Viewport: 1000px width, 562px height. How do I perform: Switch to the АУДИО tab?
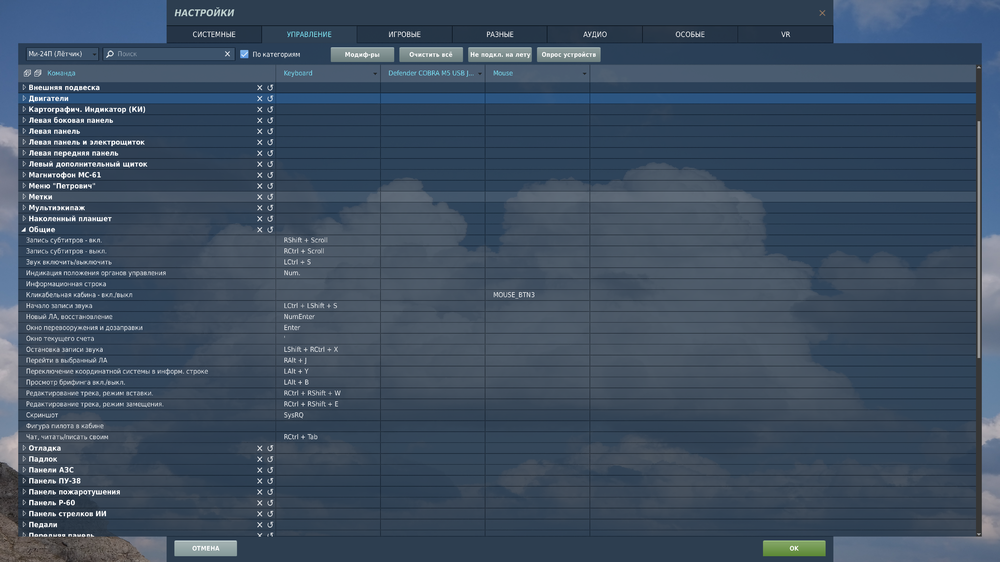595,34
